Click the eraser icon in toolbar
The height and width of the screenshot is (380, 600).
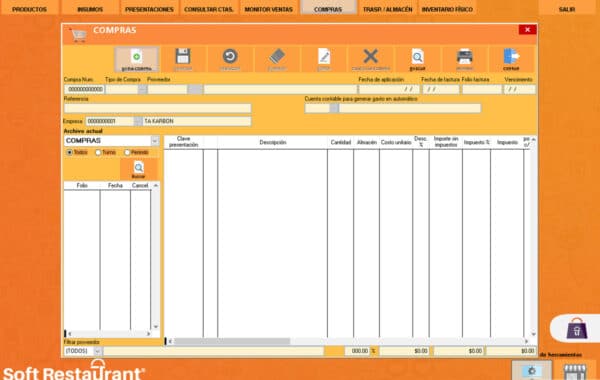pyautogui.click(x=277, y=57)
